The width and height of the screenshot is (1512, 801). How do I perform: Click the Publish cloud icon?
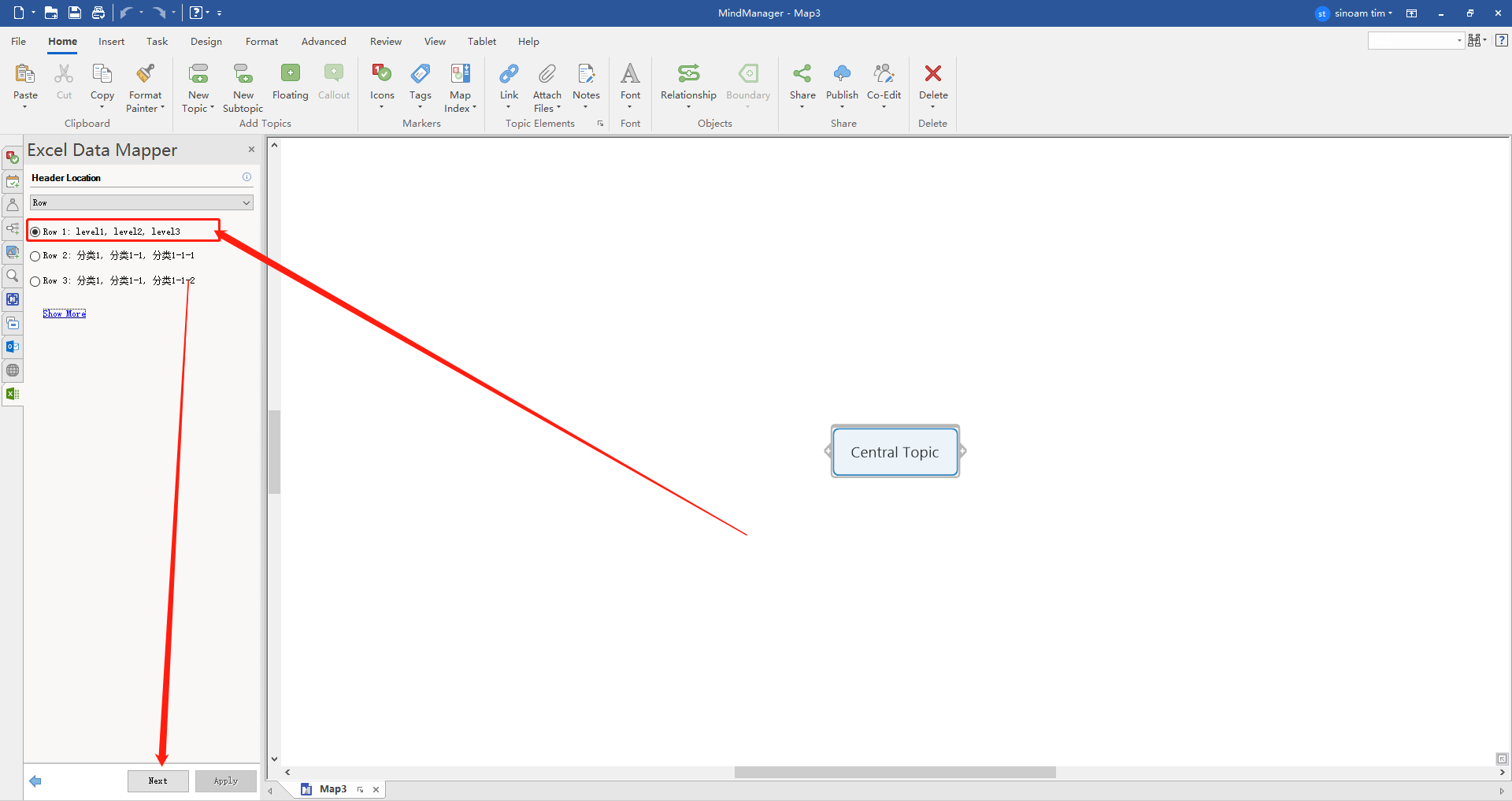click(x=842, y=74)
